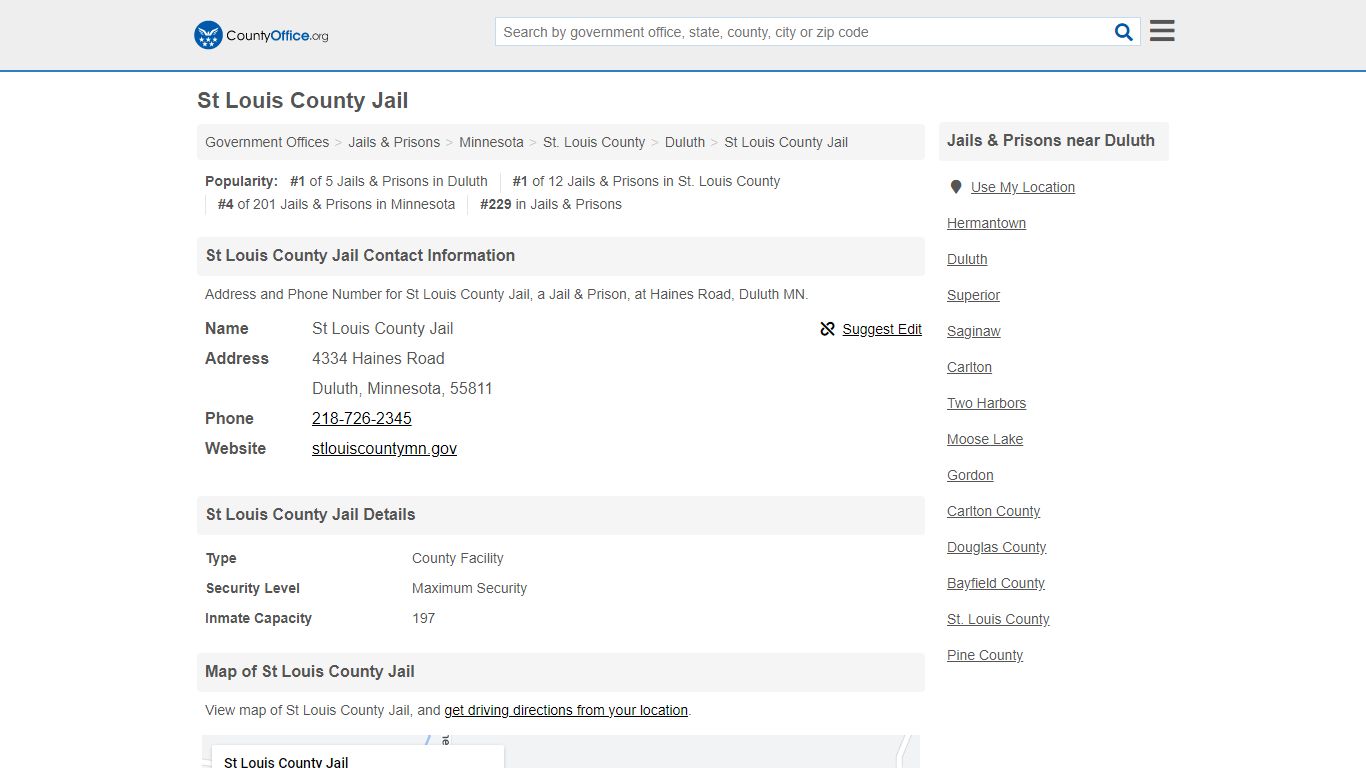Go to St. Louis County breadcrumb

coord(594,142)
